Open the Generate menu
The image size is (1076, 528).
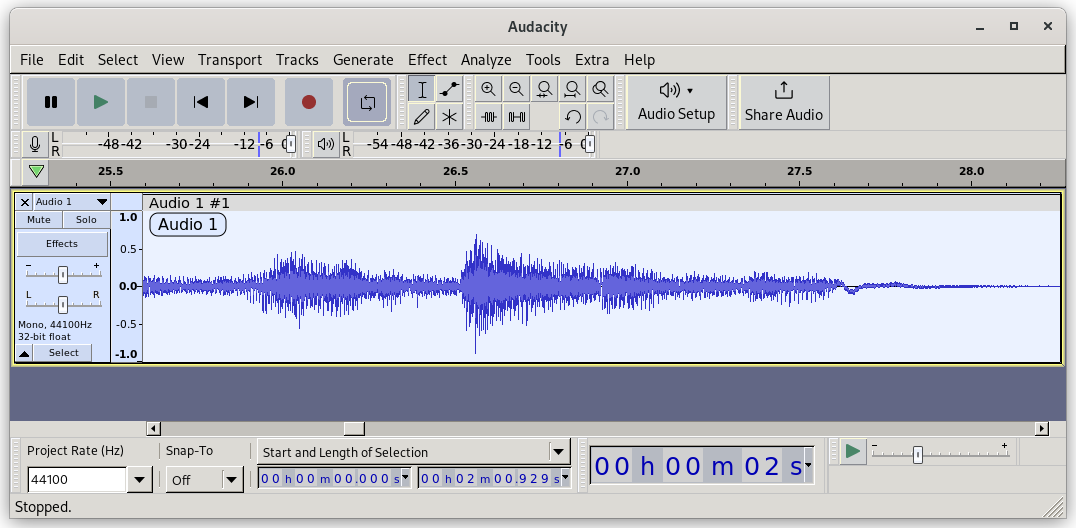[x=363, y=60]
